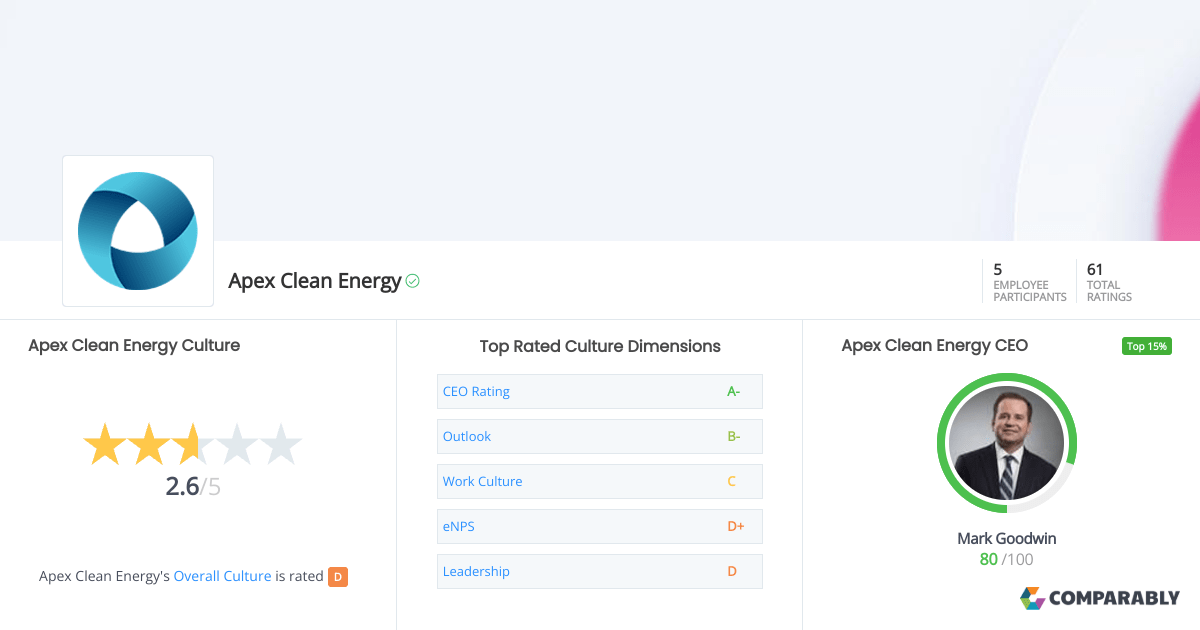The height and width of the screenshot is (630, 1200).
Task: Click the green verified checkmark badge
Action: [412, 281]
